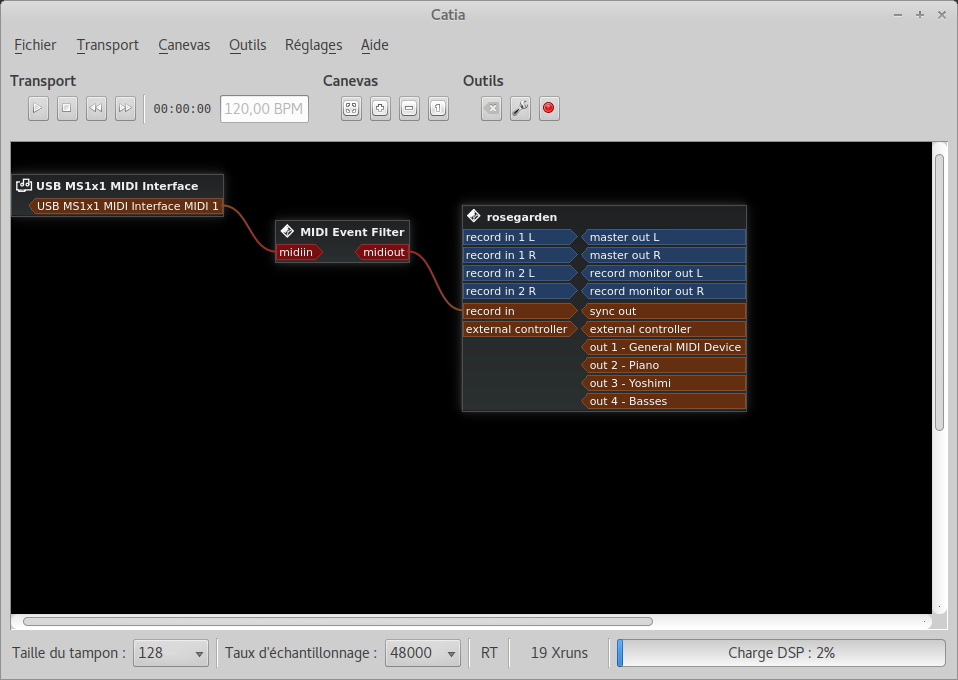Select 'out 3 - Yoshimi' port
The width and height of the screenshot is (958, 680).
click(x=664, y=383)
